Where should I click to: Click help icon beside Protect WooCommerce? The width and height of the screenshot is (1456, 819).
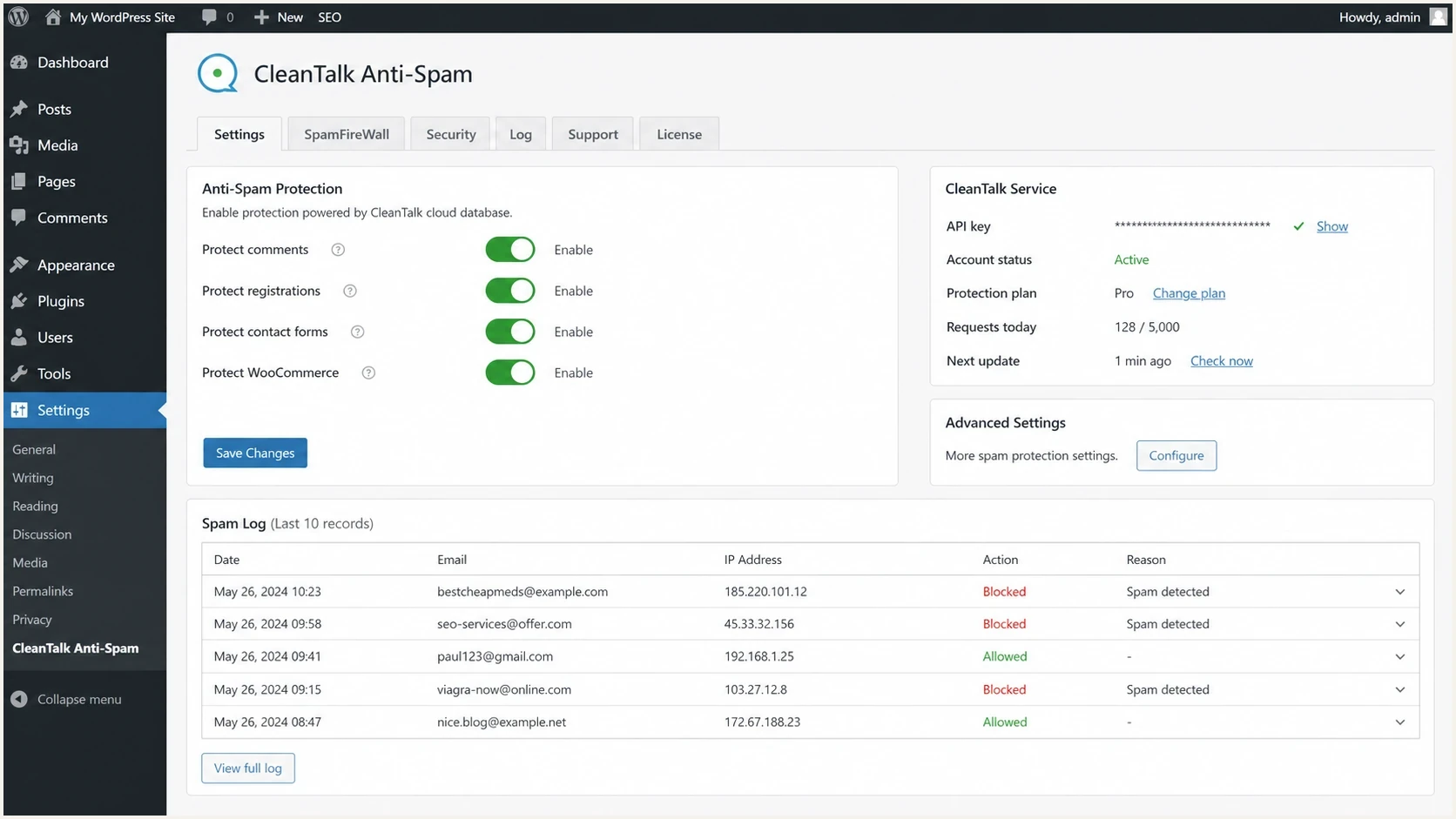click(368, 373)
